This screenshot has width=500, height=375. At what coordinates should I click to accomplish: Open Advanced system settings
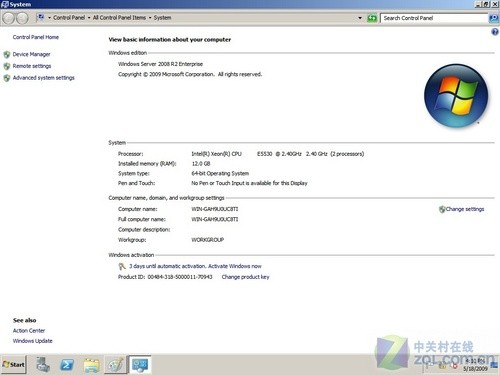[44, 78]
